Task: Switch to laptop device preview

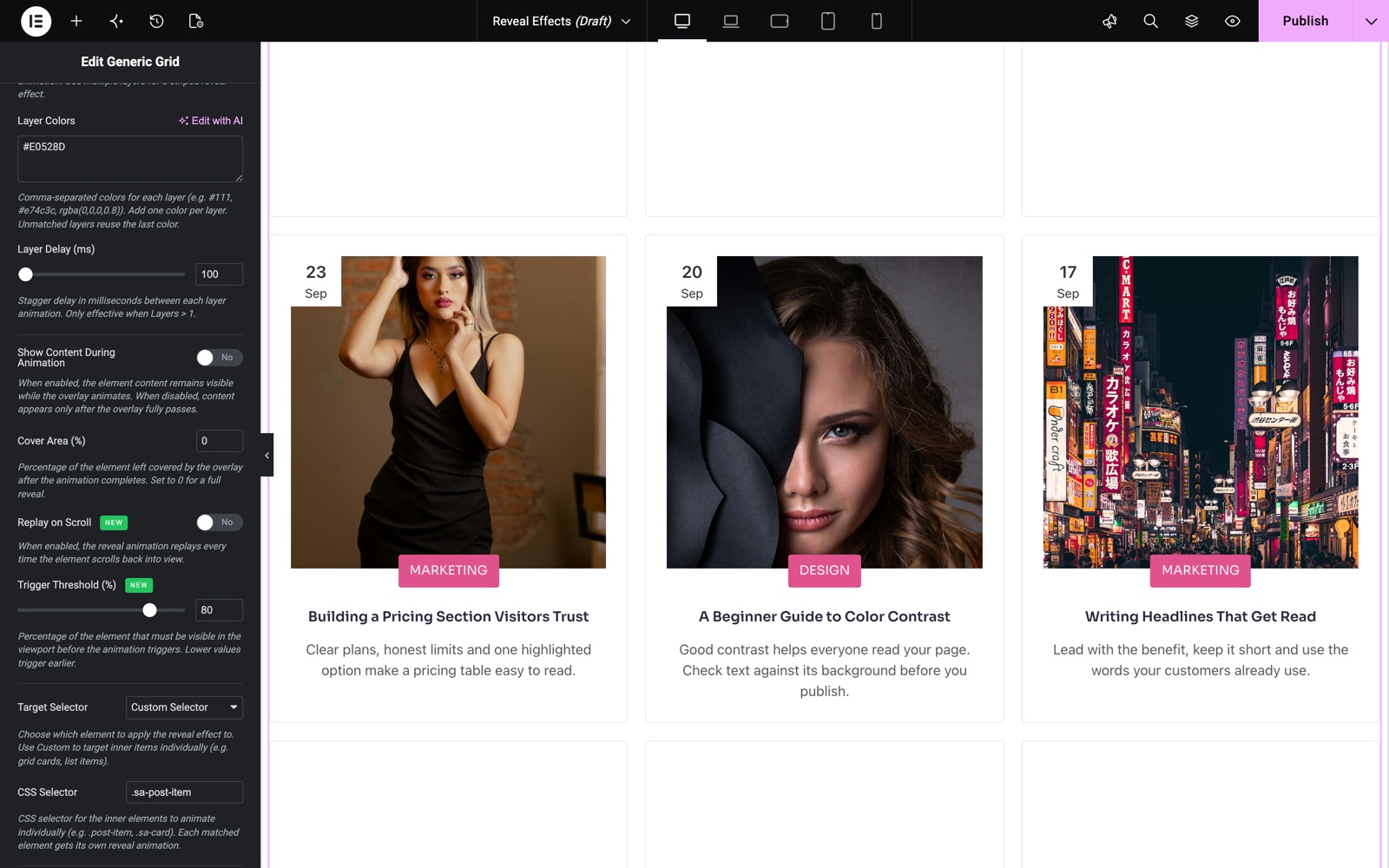Action: (731, 21)
